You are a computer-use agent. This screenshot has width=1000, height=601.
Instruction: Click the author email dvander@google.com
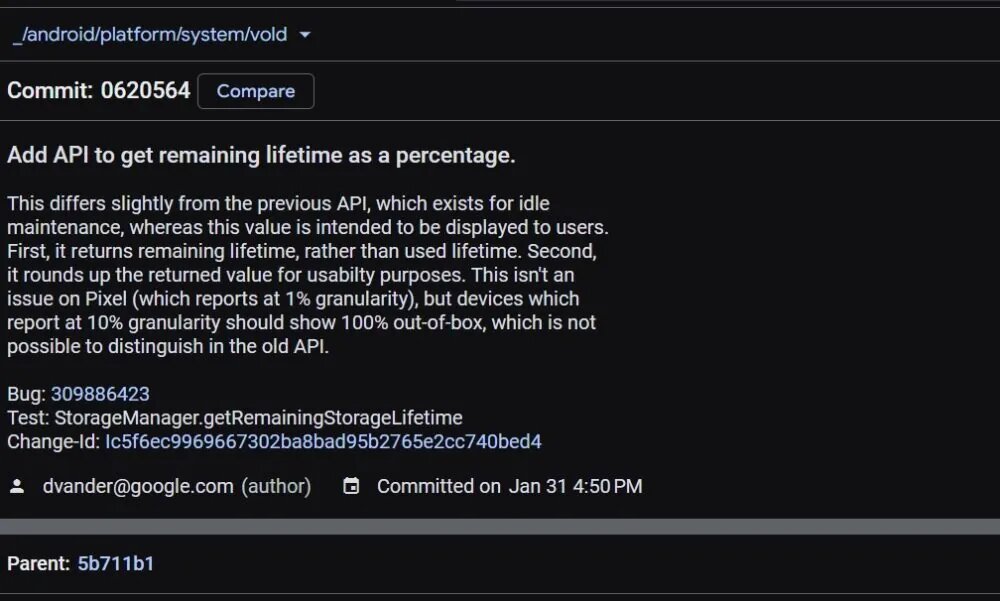point(138,486)
